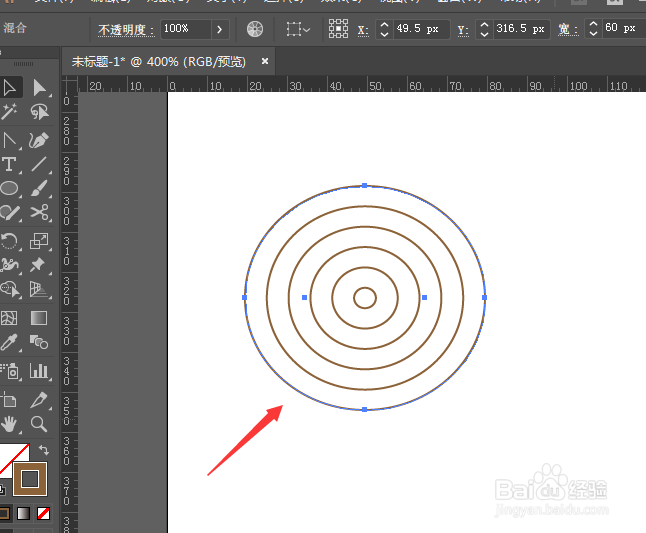
Task: Select the Rotate tool
Action: (9, 241)
